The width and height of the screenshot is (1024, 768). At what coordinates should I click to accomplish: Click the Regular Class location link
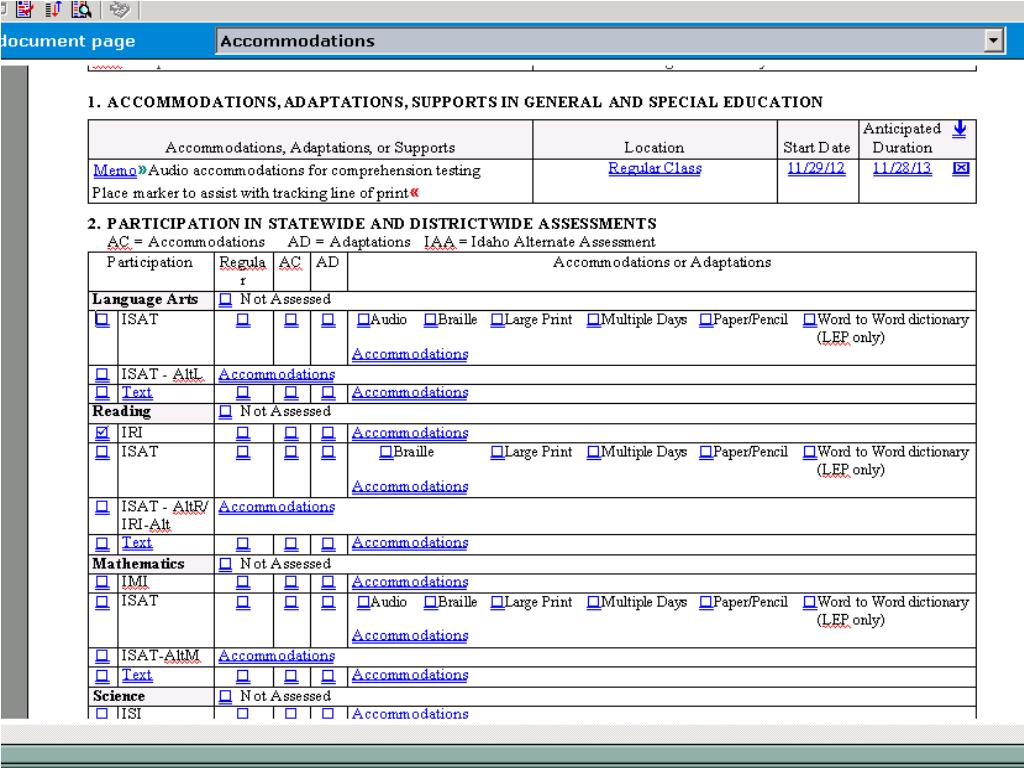coord(655,168)
